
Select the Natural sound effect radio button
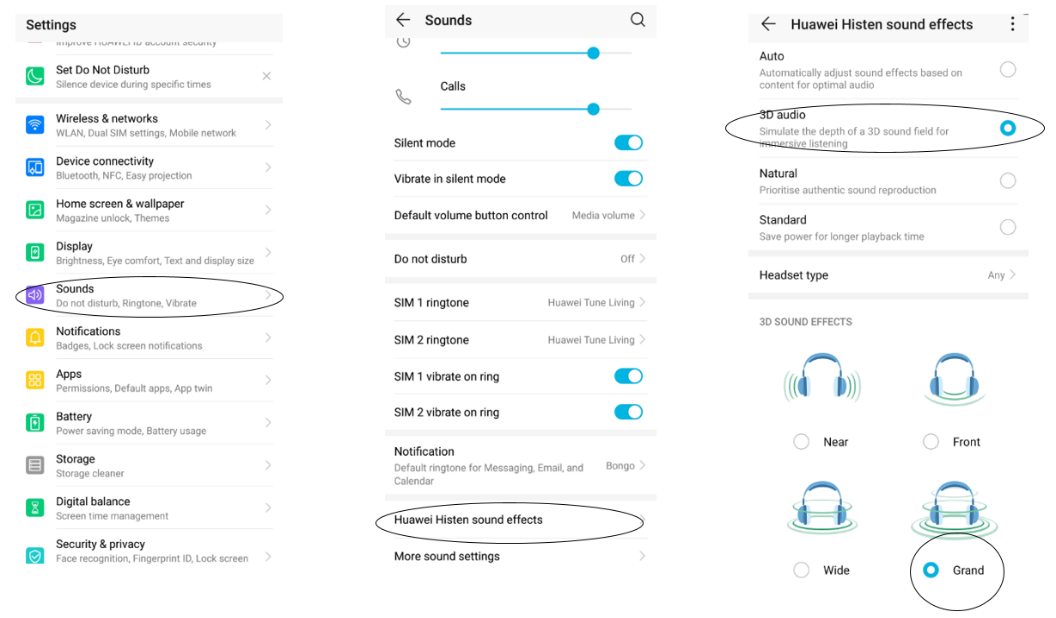1008,180
